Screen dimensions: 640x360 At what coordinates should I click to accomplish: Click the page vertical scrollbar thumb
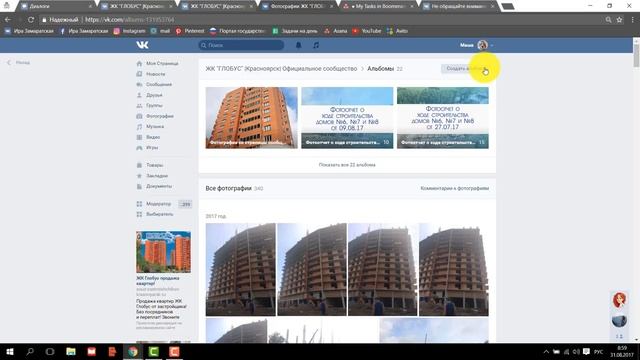coord(636,55)
